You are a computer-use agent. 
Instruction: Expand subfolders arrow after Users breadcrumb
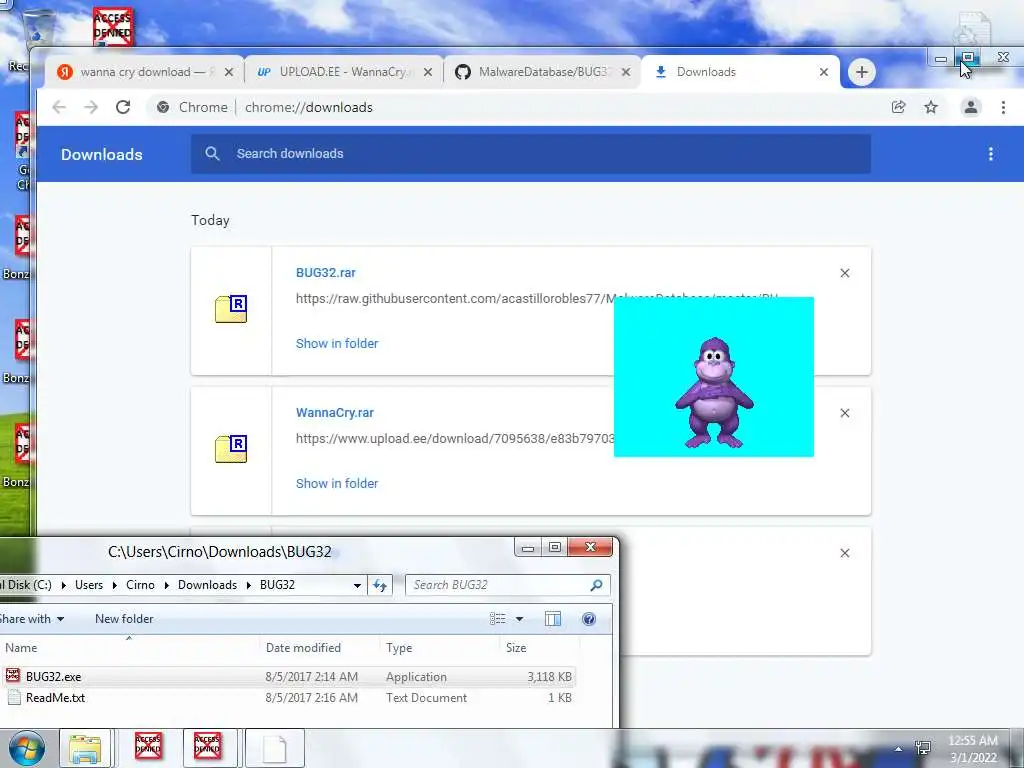(x=114, y=585)
